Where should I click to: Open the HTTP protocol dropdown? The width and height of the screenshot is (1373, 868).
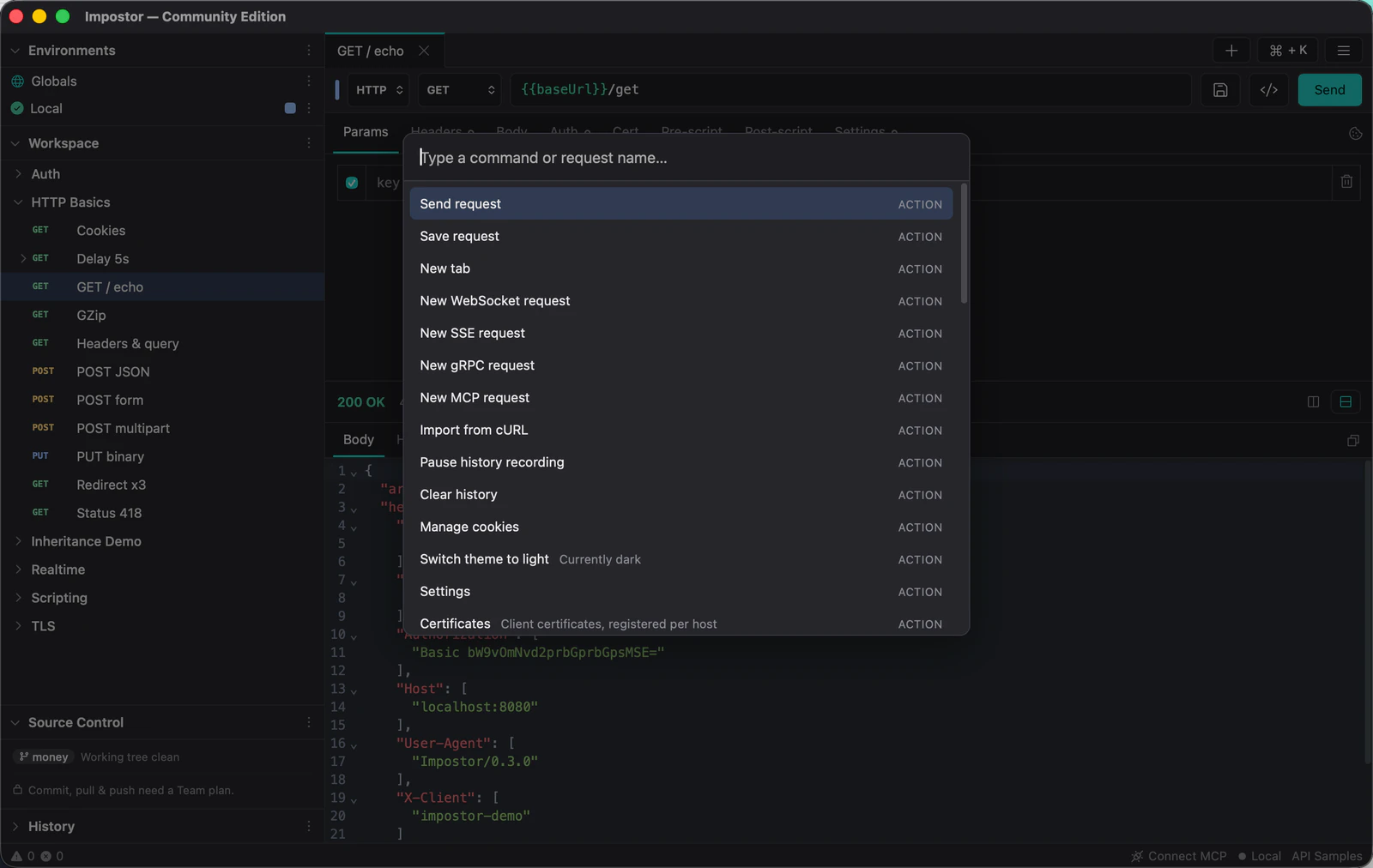379,90
